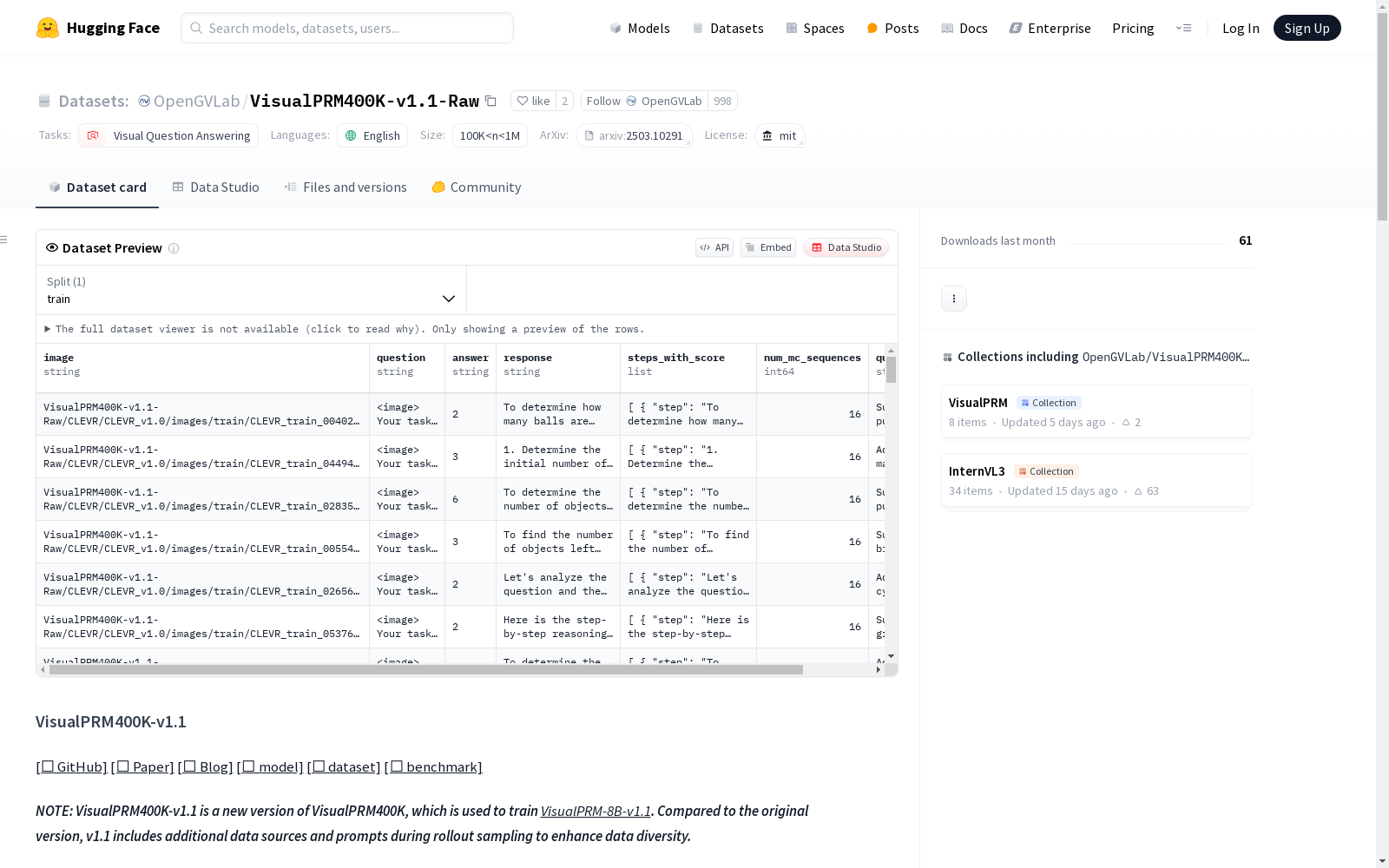Image resolution: width=1389 pixels, height=868 pixels.
Task: Select the mit license tag
Action: (780, 135)
